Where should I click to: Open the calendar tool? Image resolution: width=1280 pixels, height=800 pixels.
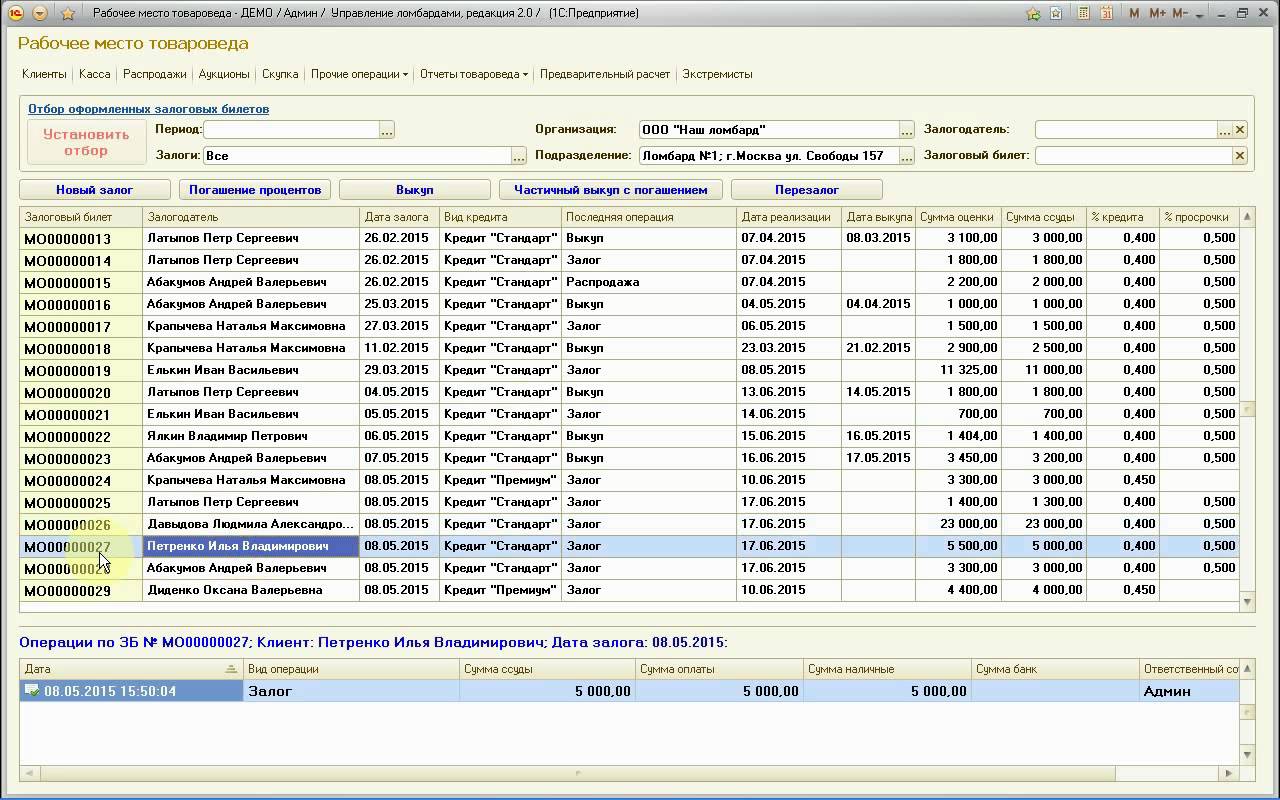pos(1107,13)
